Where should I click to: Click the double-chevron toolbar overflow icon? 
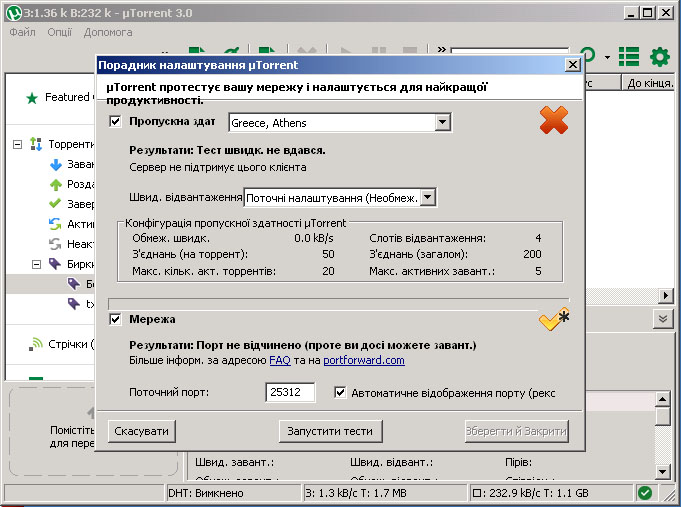442,49
